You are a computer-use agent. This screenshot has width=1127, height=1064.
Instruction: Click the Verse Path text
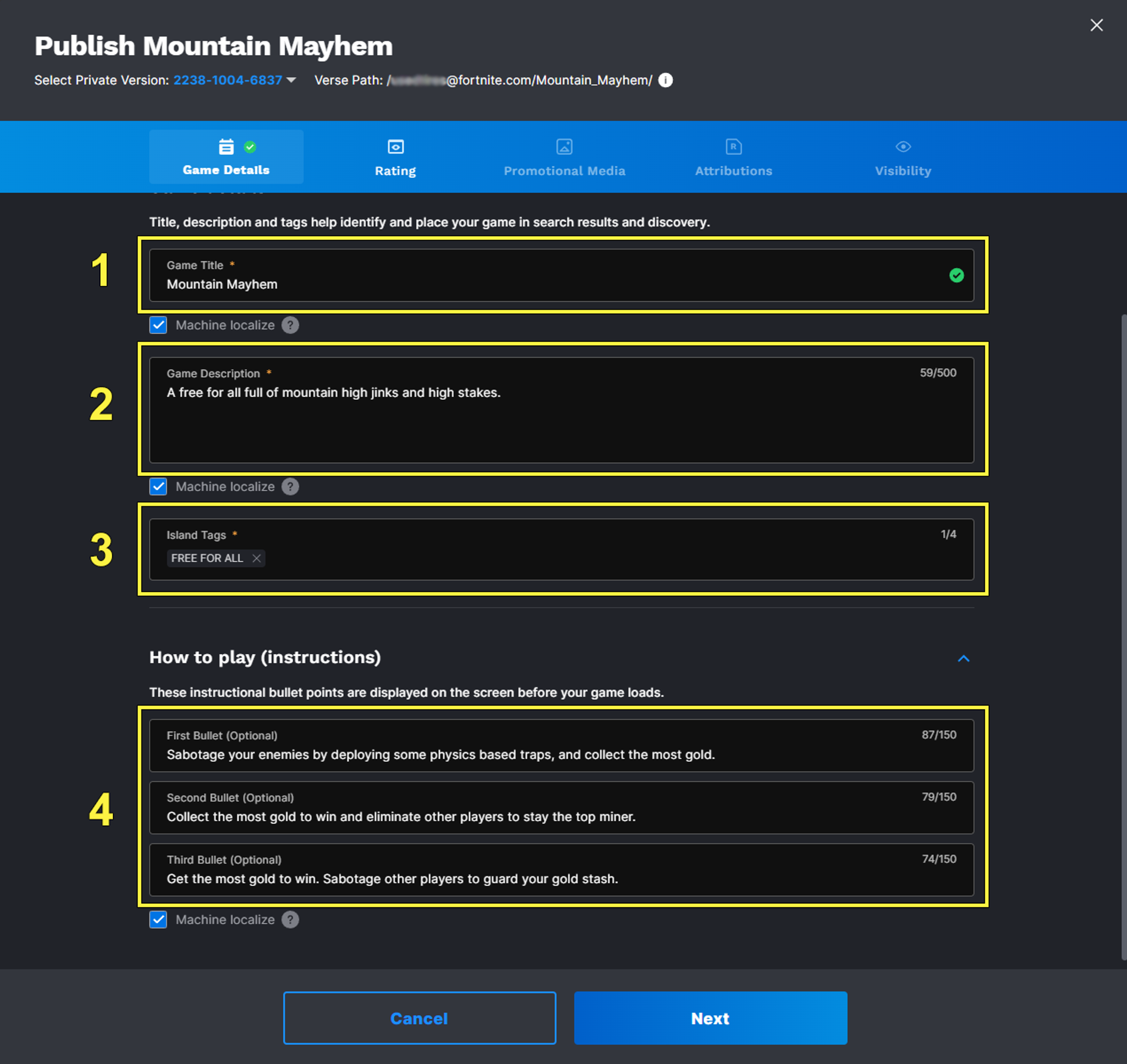[x=483, y=81]
